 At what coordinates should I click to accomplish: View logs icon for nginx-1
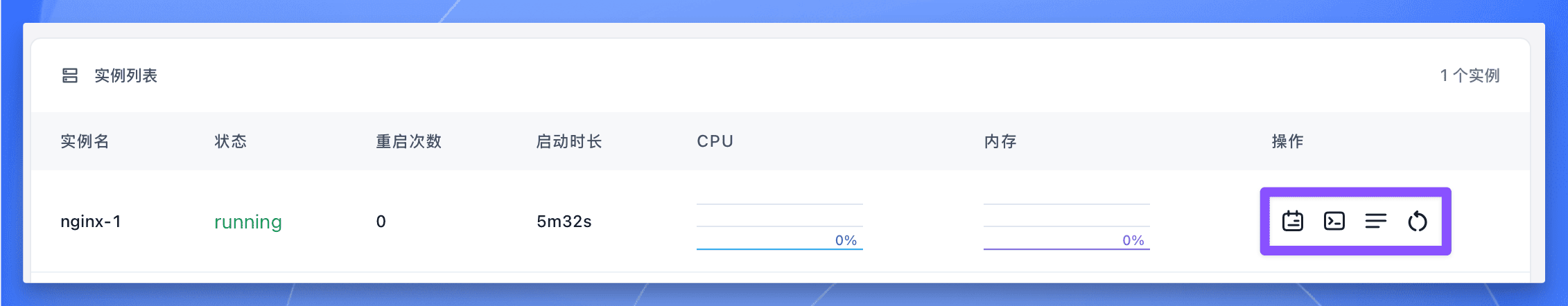coord(1376,222)
